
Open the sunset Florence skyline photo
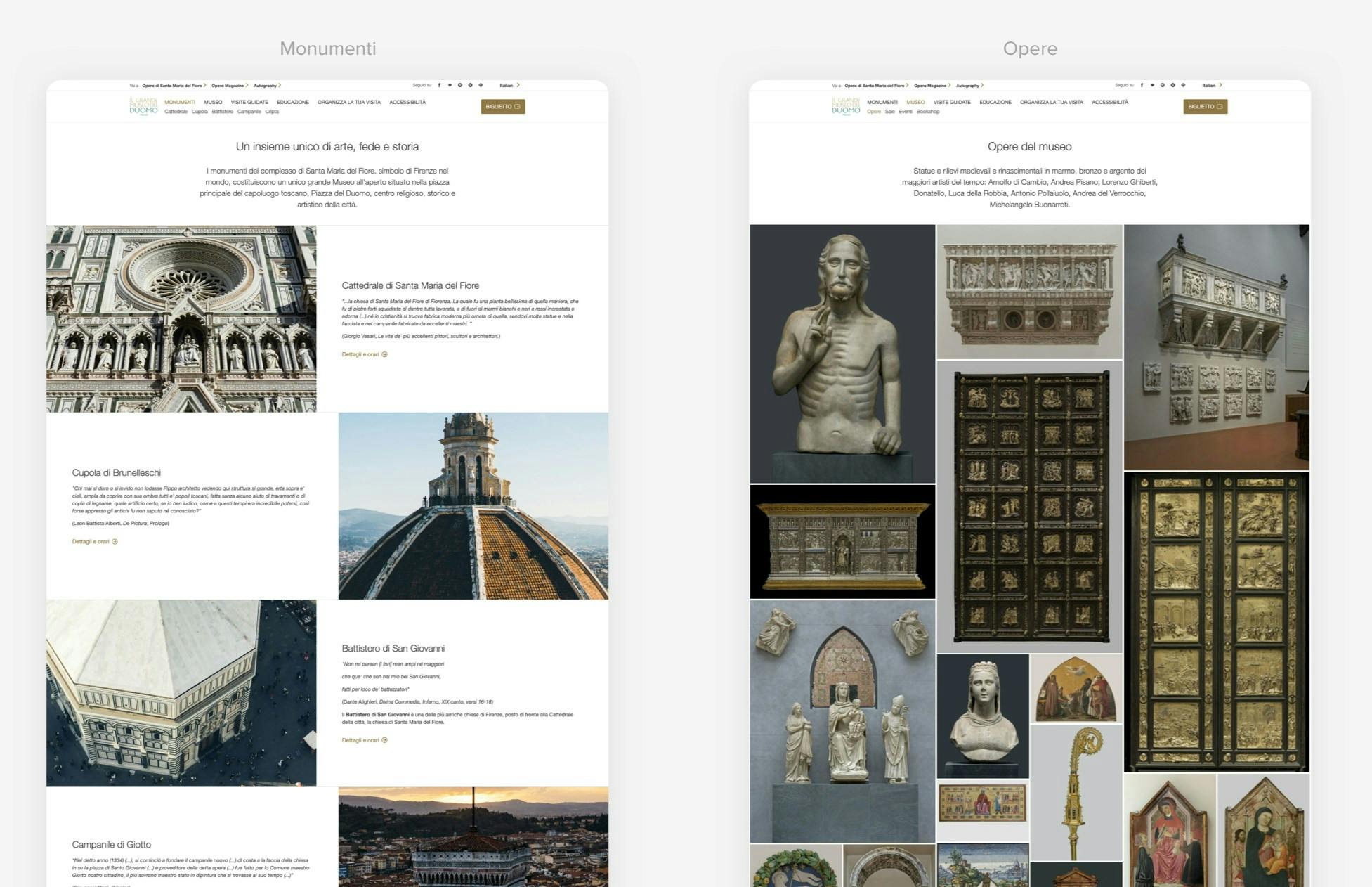[473, 836]
